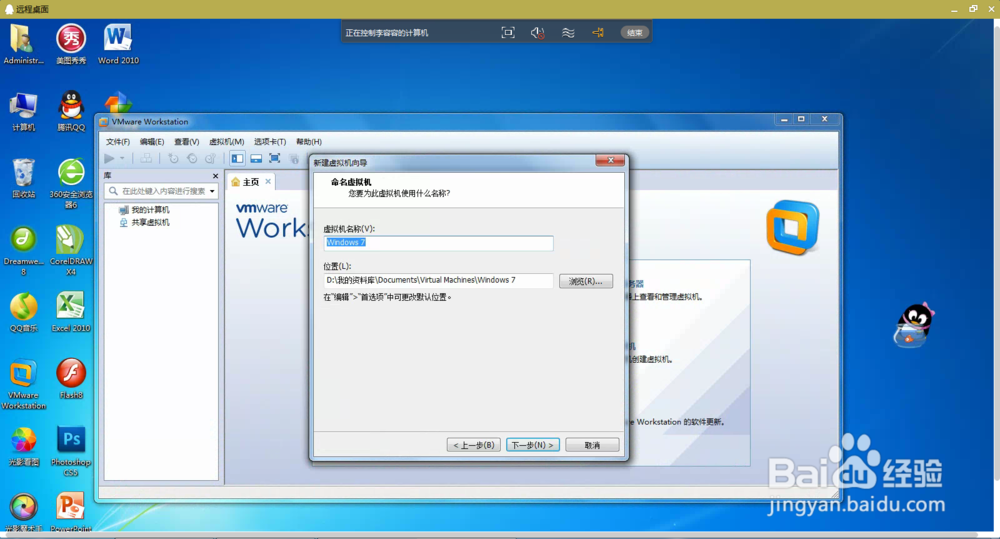
Task: Open the 虚拟机(M) menu
Action: click(x=226, y=142)
